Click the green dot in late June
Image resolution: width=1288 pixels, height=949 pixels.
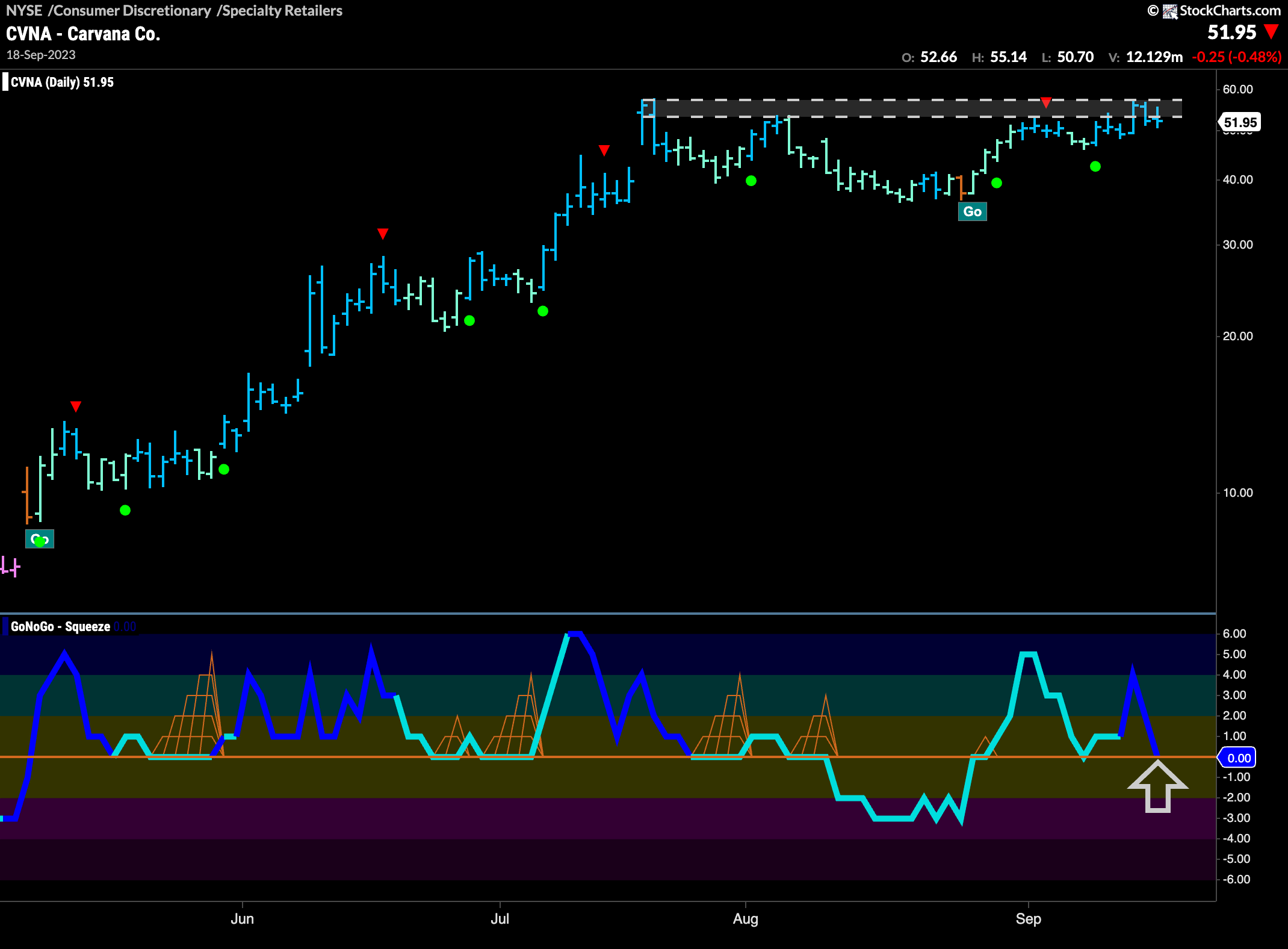469,320
